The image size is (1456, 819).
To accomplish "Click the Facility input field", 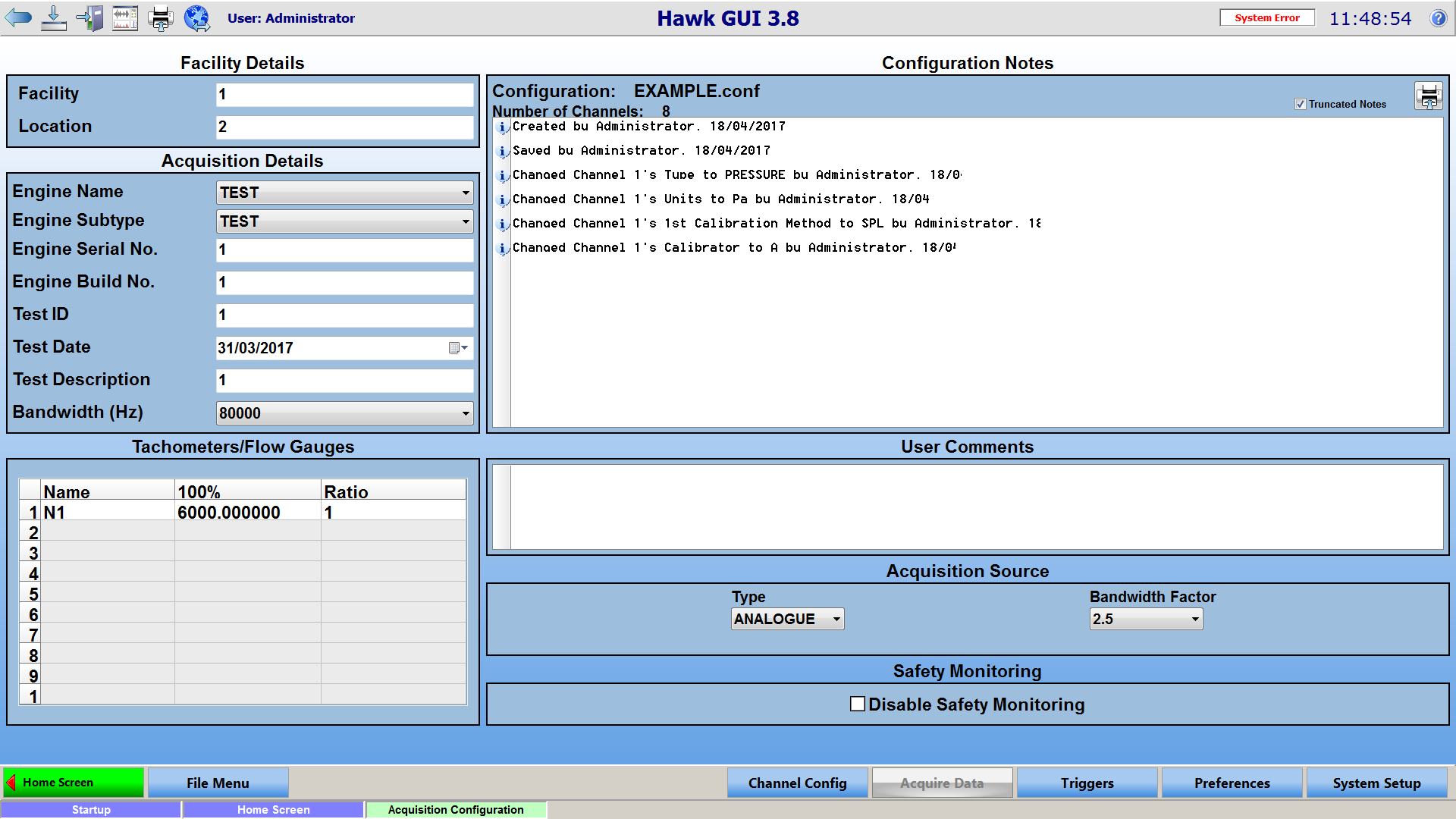I will pyautogui.click(x=344, y=95).
